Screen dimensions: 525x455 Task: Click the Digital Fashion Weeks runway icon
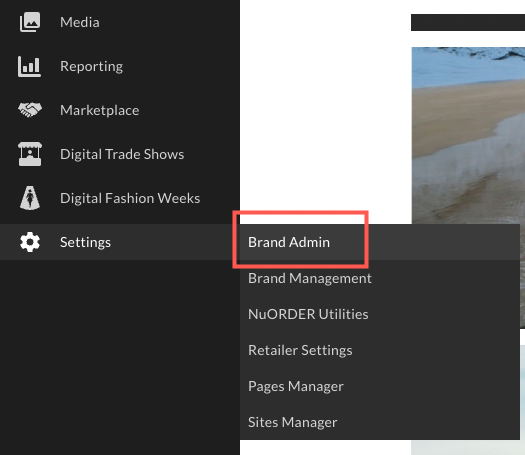pos(30,198)
